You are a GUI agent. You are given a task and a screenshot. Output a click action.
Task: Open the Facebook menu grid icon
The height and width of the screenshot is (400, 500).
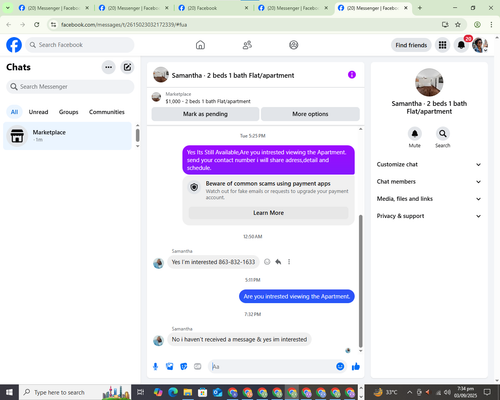442,45
